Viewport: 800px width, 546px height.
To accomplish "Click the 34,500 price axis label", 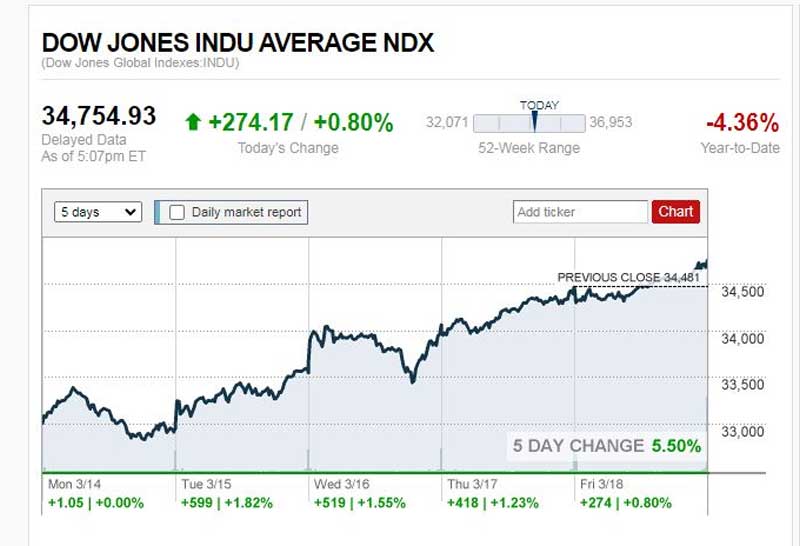I will click(743, 292).
